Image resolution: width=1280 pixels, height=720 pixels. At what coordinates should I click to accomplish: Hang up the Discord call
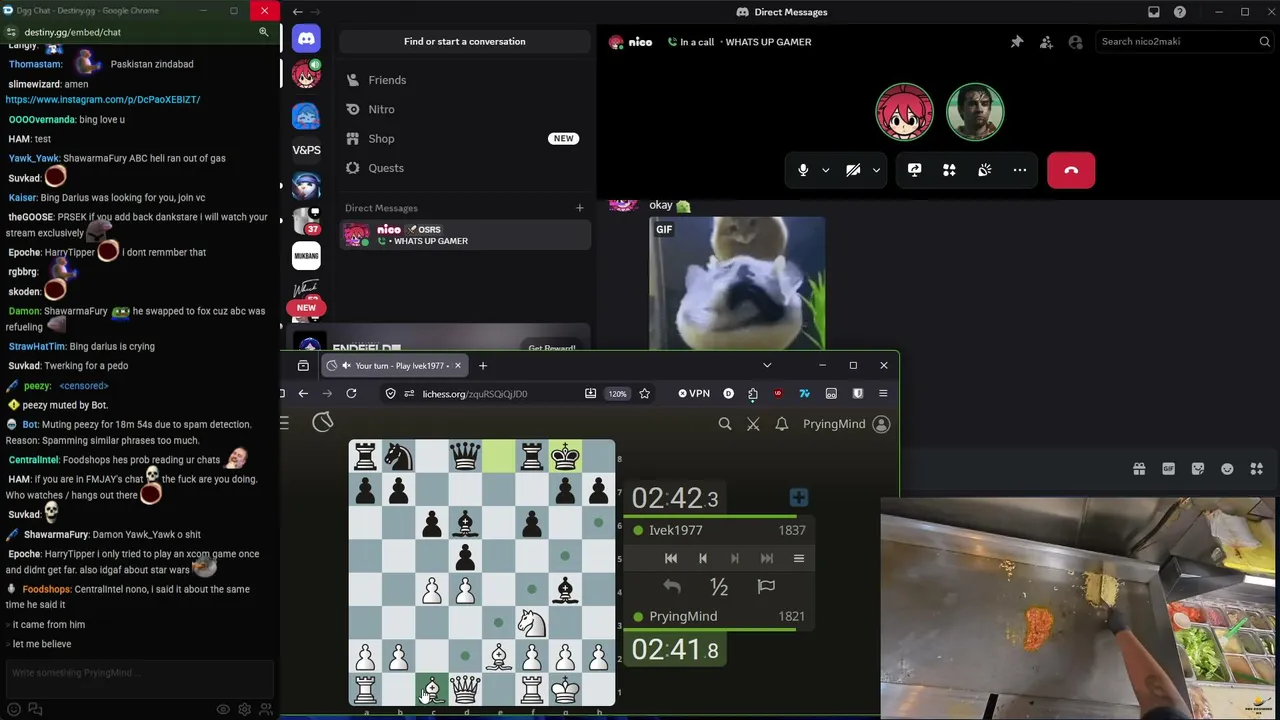click(1071, 170)
